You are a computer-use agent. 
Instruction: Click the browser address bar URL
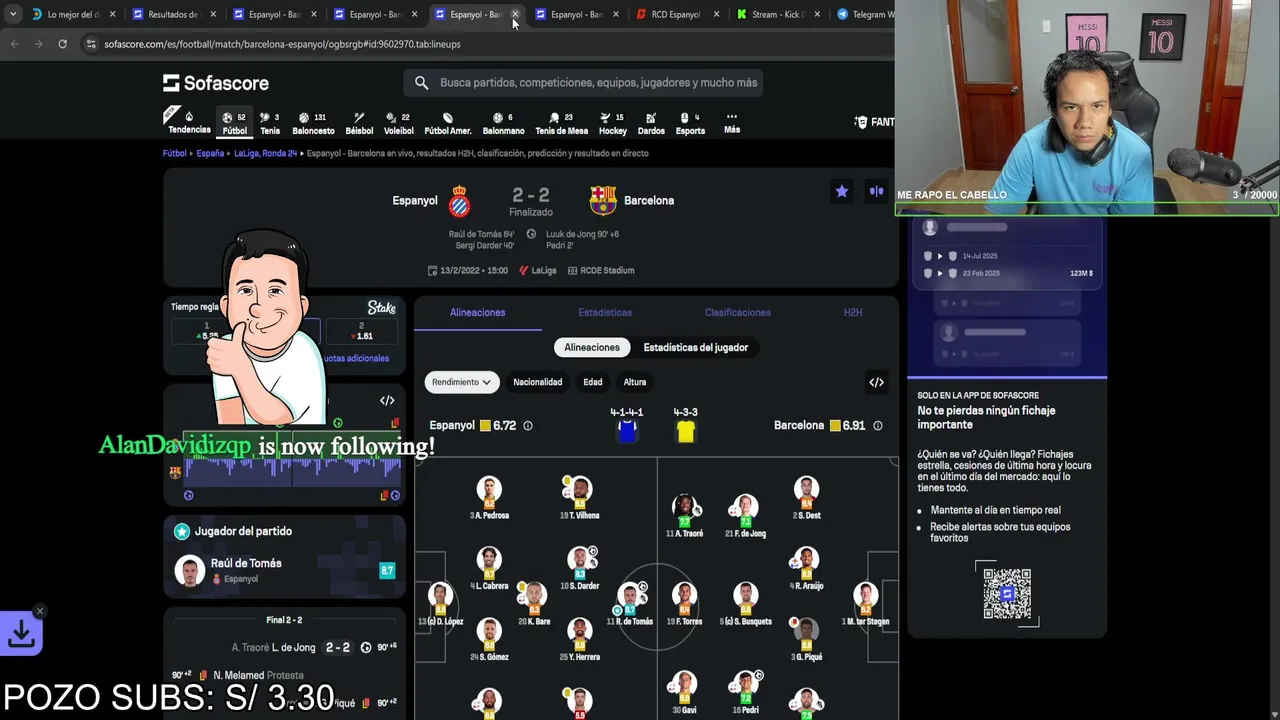click(282, 44)
